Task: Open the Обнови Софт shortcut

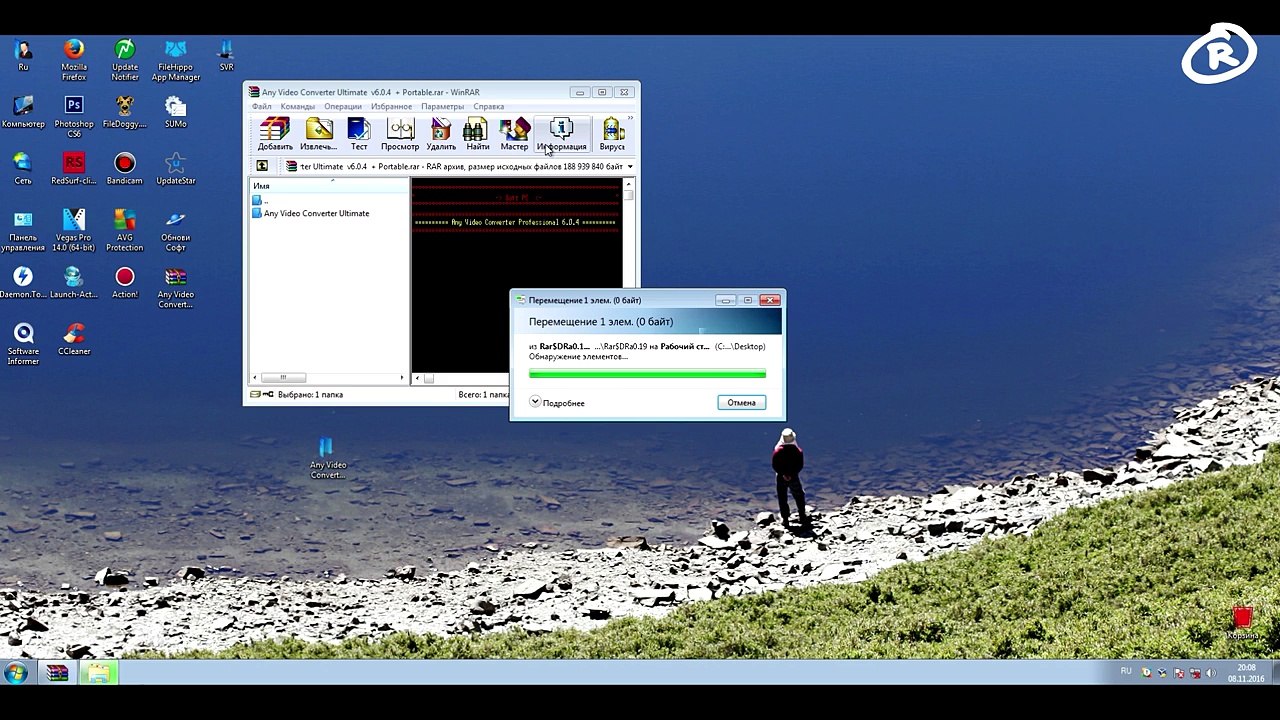Action: pos(176,231)
